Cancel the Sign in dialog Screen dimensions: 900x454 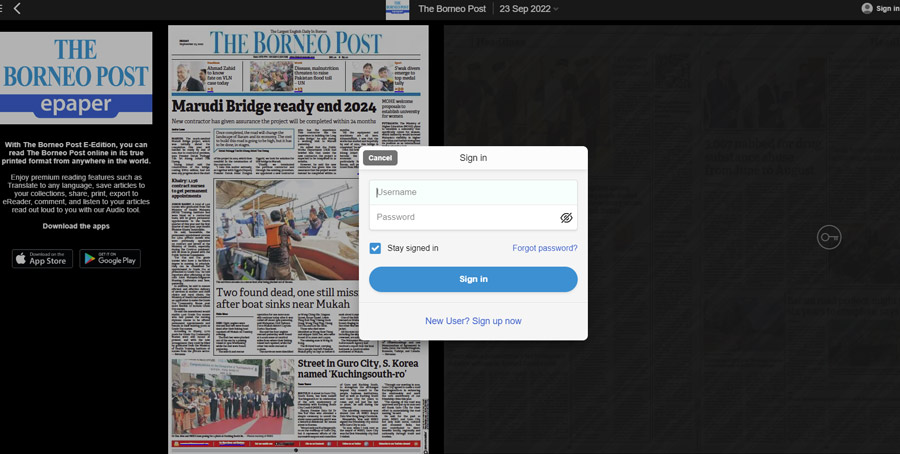[380, 158]
